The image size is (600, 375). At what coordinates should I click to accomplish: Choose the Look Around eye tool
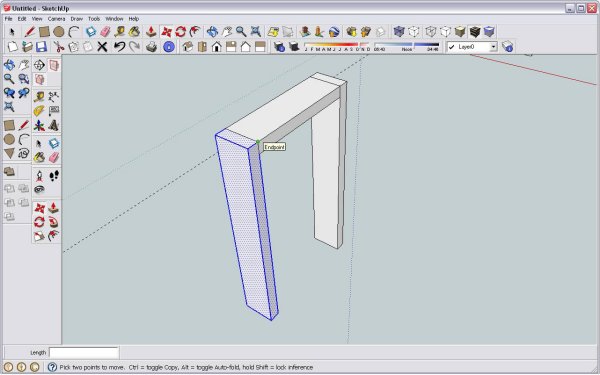point(39,189)
